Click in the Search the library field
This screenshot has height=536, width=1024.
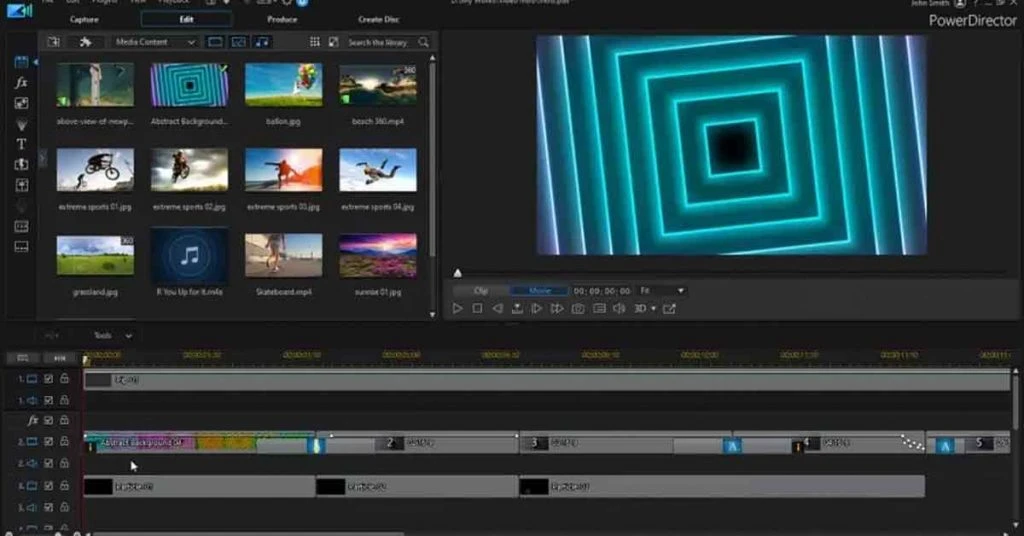coord(380,42)
